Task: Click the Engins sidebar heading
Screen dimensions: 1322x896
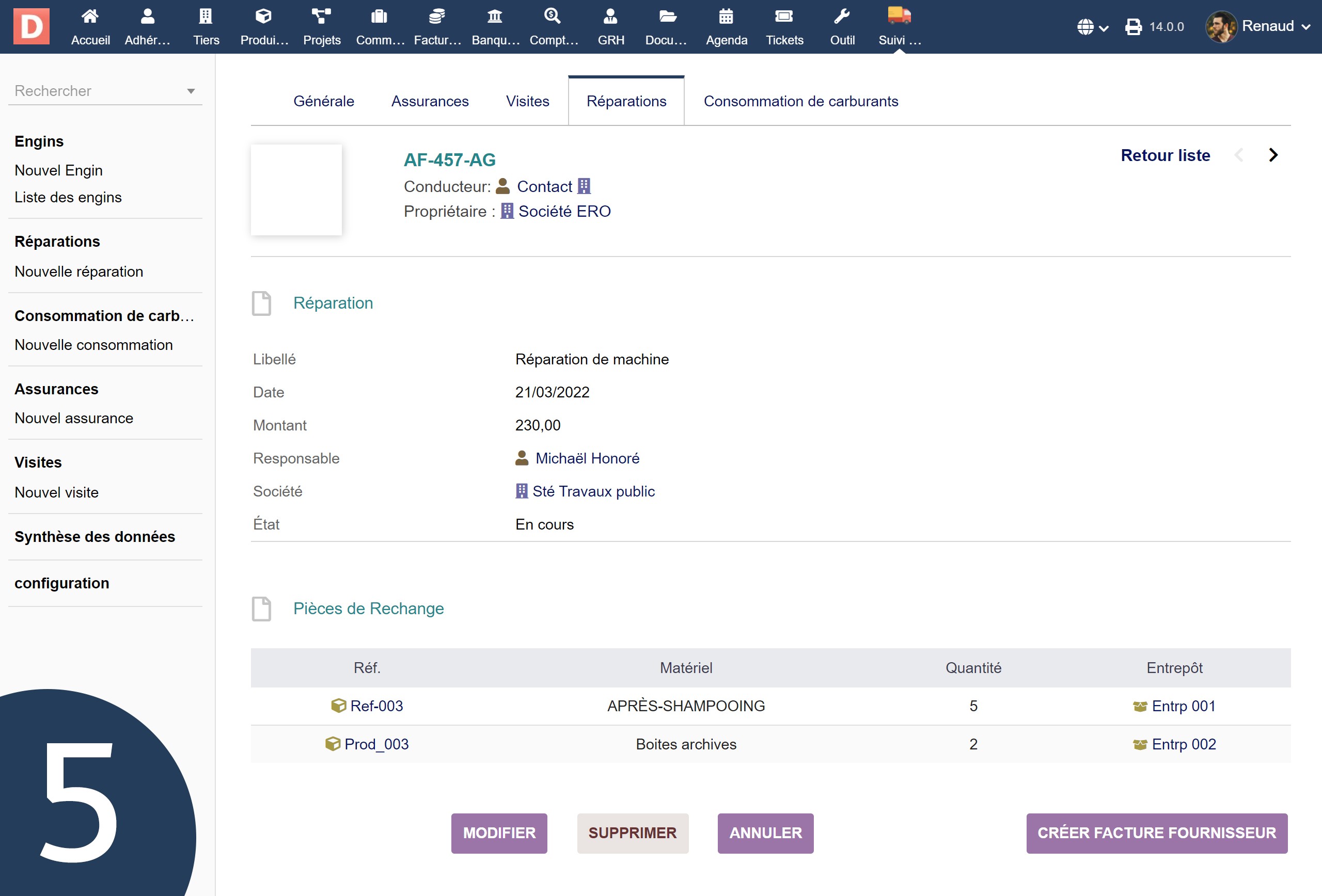Action: point(39,141)
